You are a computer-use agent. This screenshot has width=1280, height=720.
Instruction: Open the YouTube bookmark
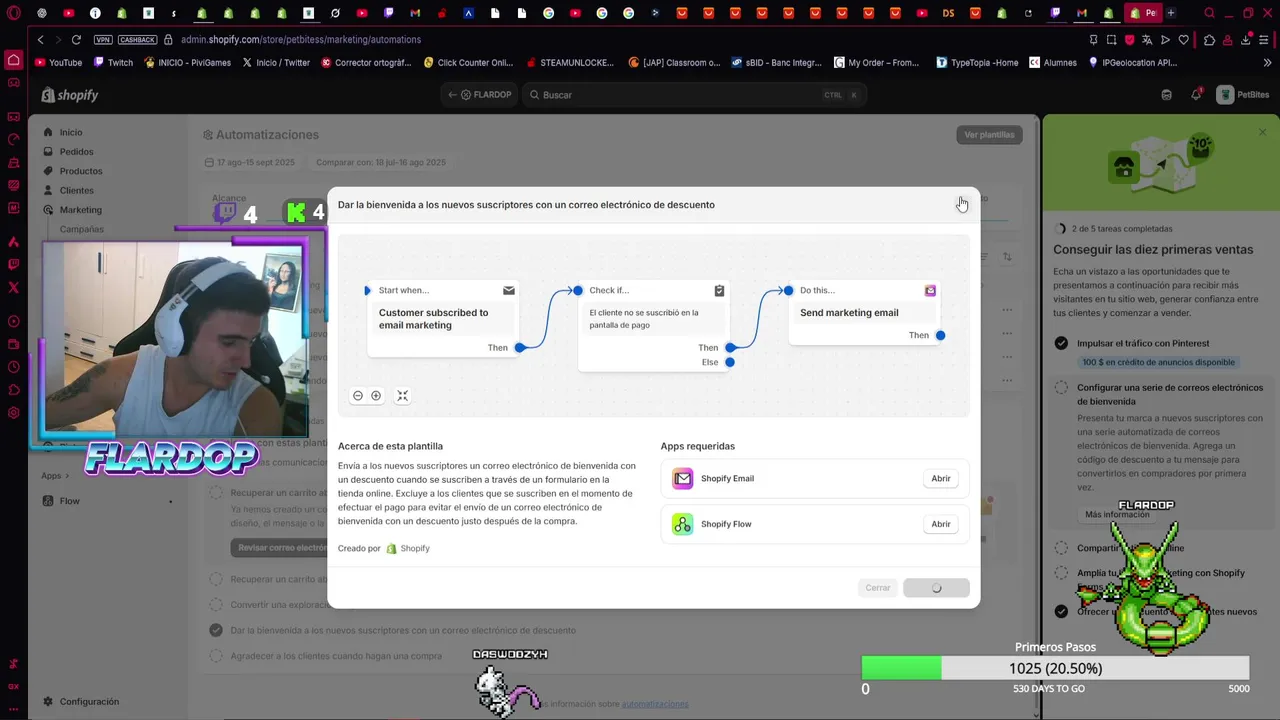tap(59, 62)
